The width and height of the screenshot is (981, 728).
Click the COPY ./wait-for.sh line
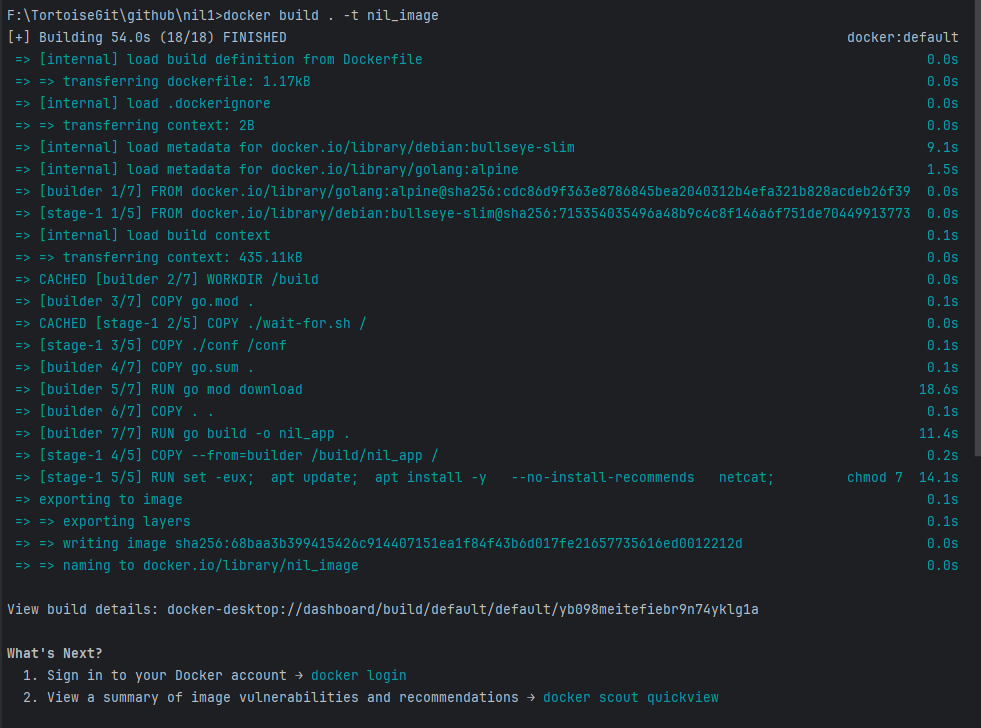pos(202,323)
